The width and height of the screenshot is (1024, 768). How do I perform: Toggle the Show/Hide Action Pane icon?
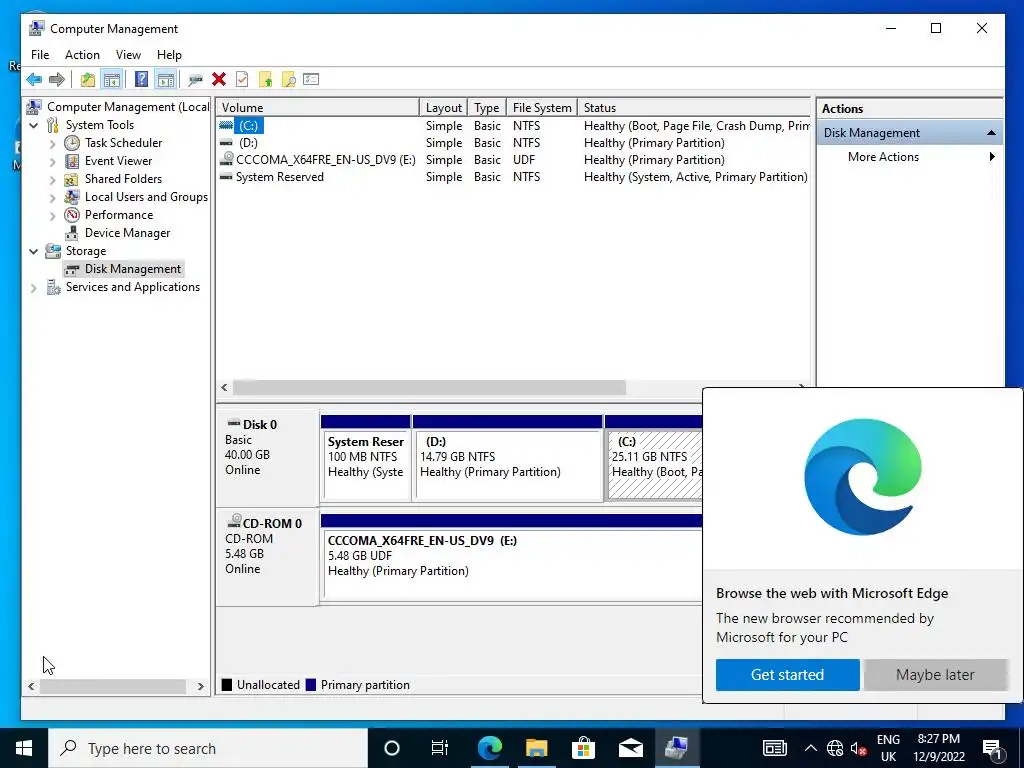tap(166, 80)
